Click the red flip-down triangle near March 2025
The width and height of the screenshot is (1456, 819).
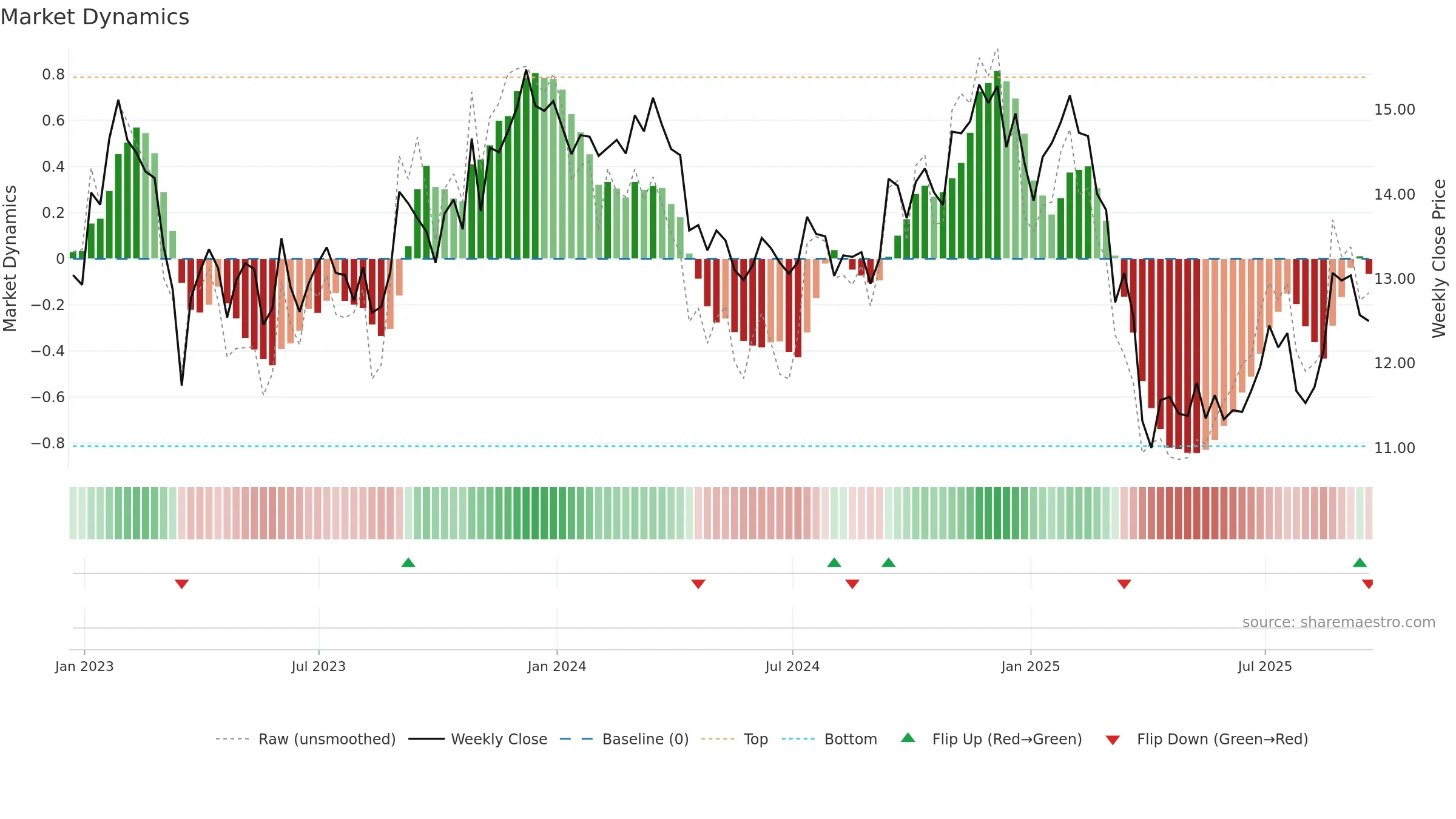coord(1124,584)
